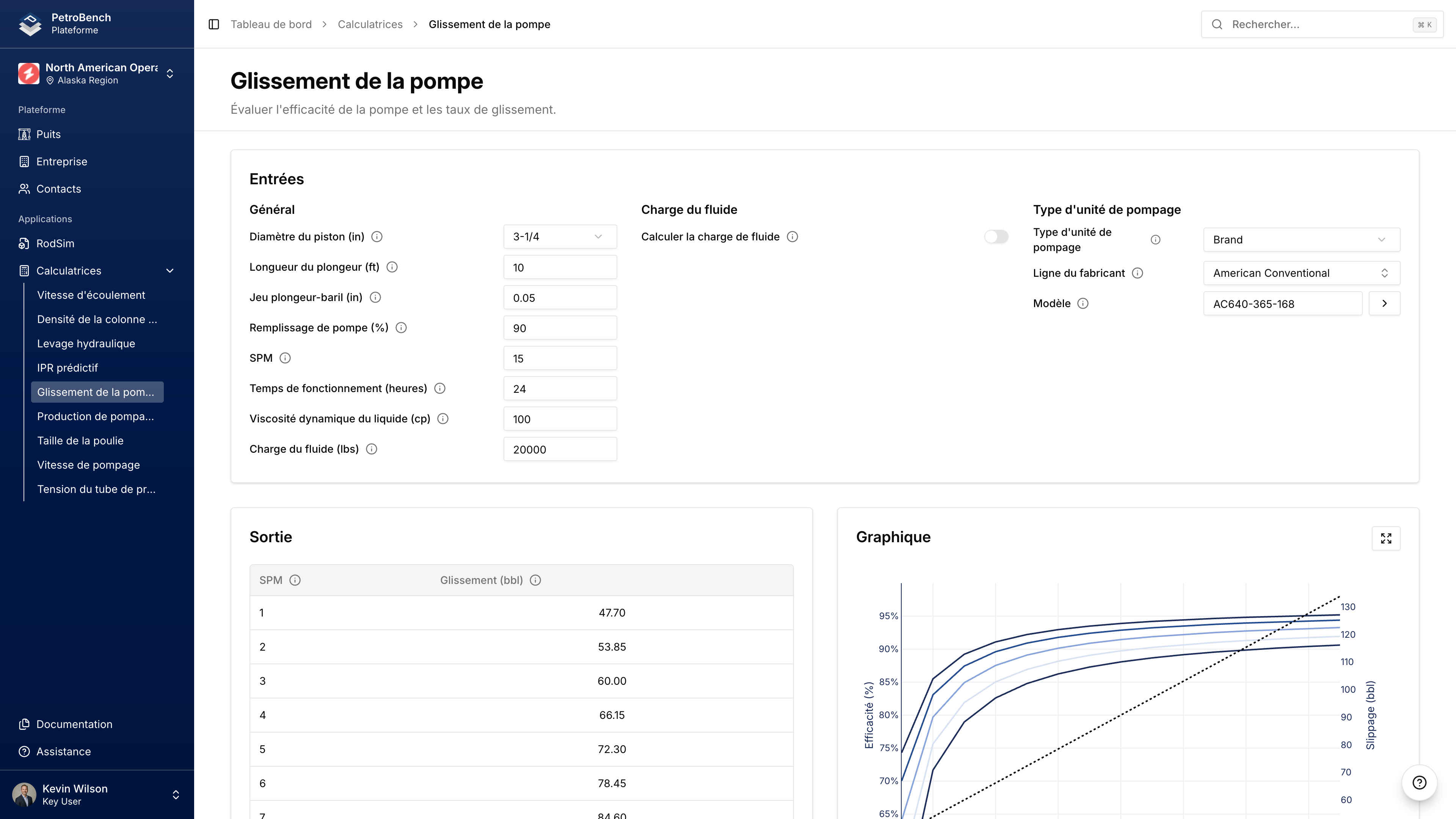1456x819 pixels.
Task: Open the help question mark bubble
Action: [x=1419, y=782]
